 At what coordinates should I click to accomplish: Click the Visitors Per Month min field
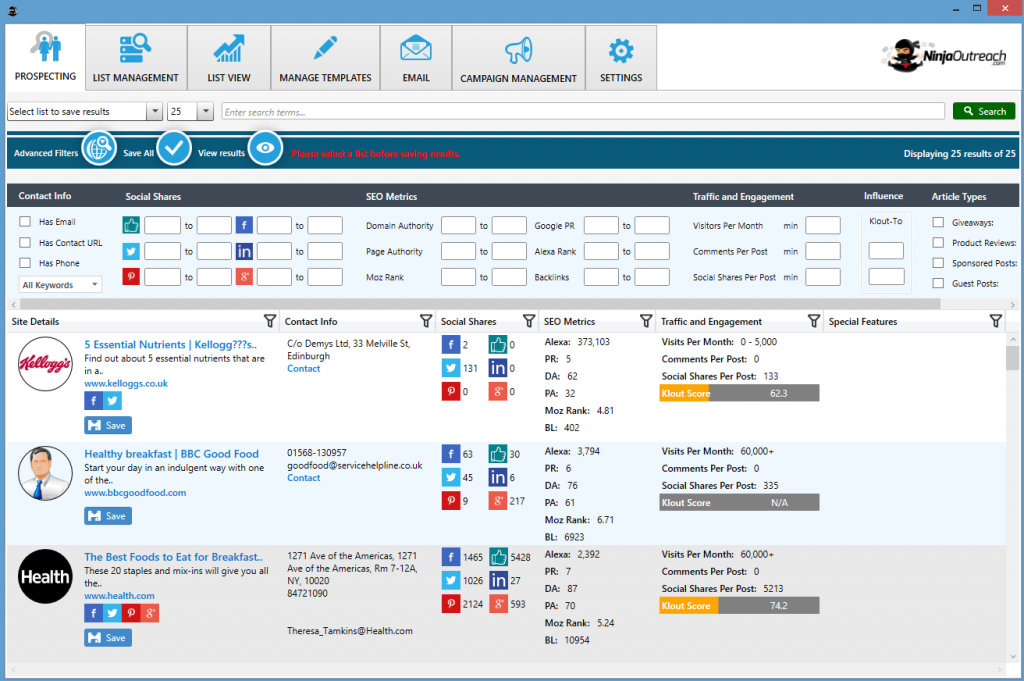(823, 225)
